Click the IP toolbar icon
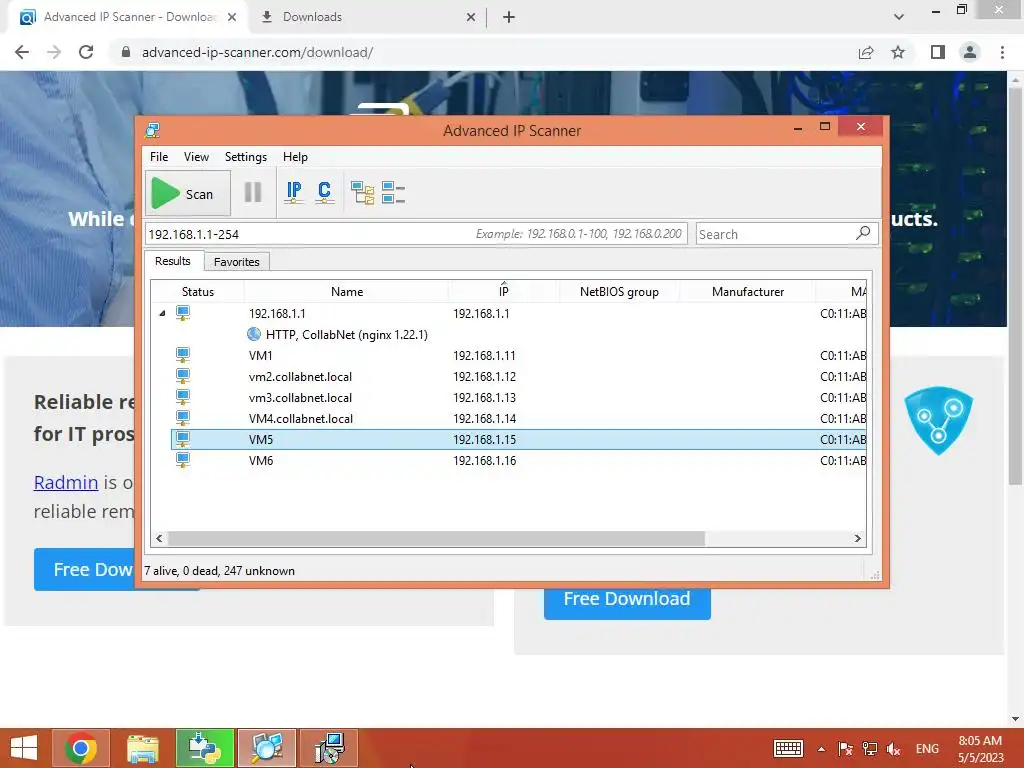The width and height of the screenshot is (1024, 768). click(x=294, y=192)
